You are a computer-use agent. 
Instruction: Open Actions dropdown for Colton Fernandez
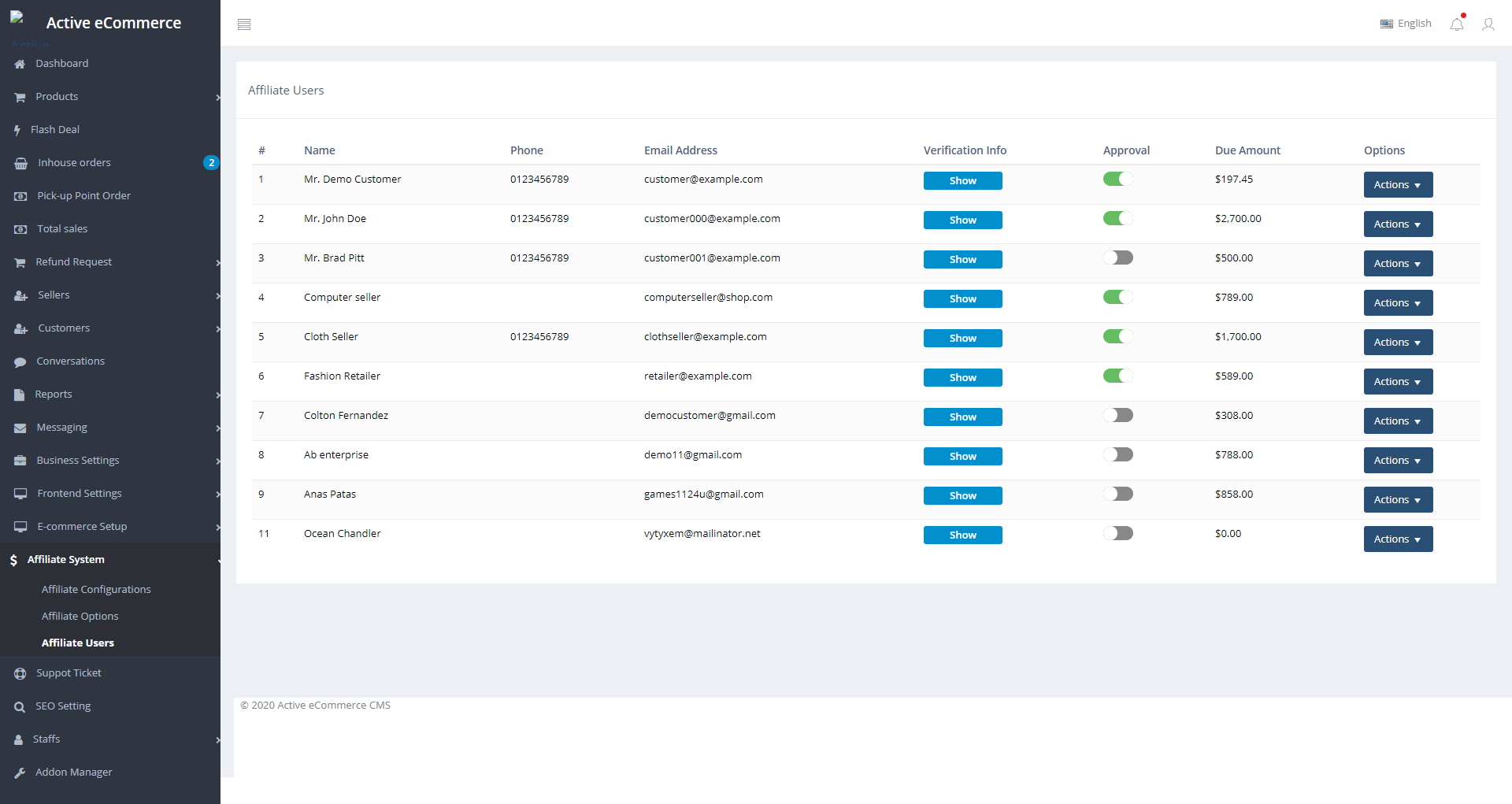click(1398, 421)
